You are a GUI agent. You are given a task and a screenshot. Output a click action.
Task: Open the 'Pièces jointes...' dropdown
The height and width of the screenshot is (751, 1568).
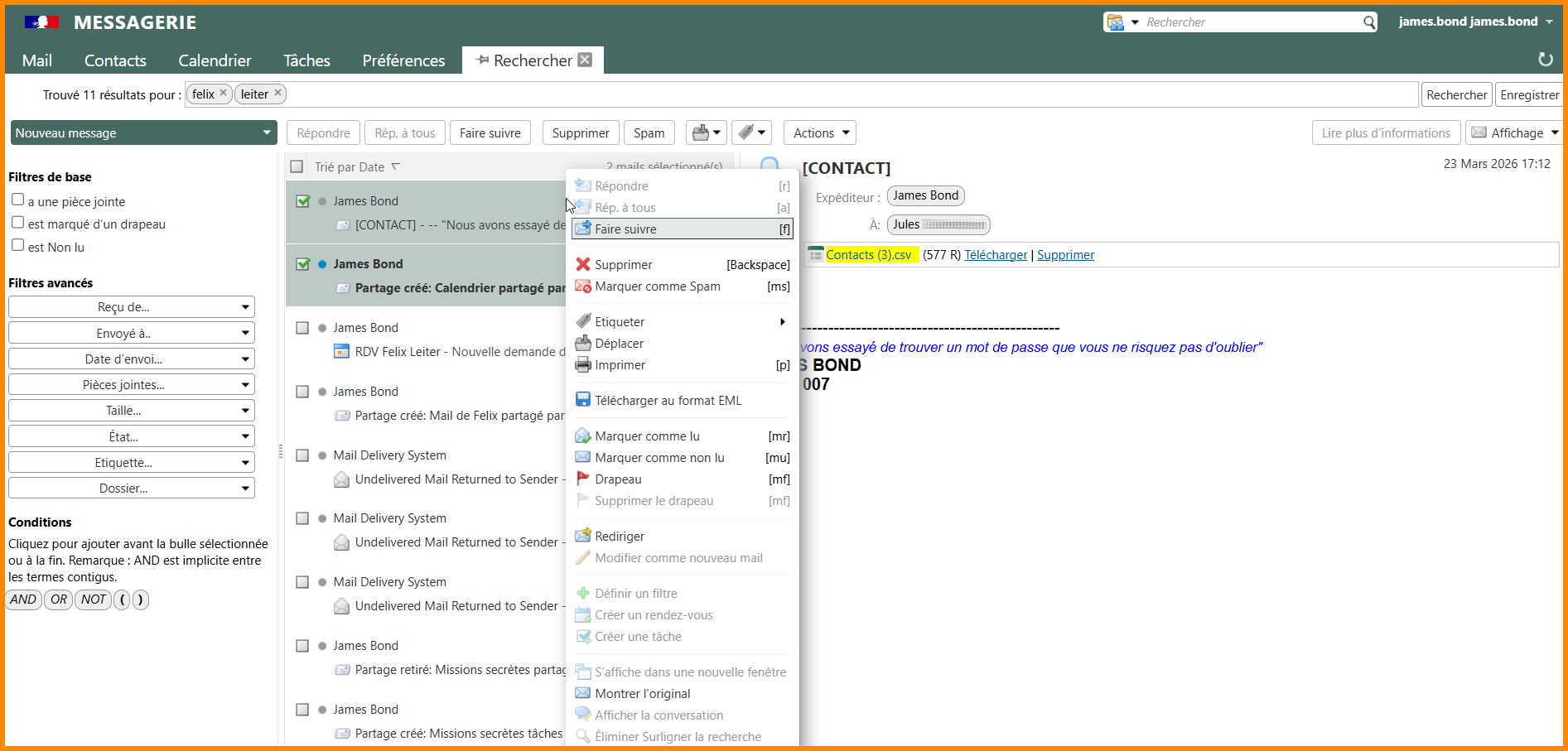[132, 385]
